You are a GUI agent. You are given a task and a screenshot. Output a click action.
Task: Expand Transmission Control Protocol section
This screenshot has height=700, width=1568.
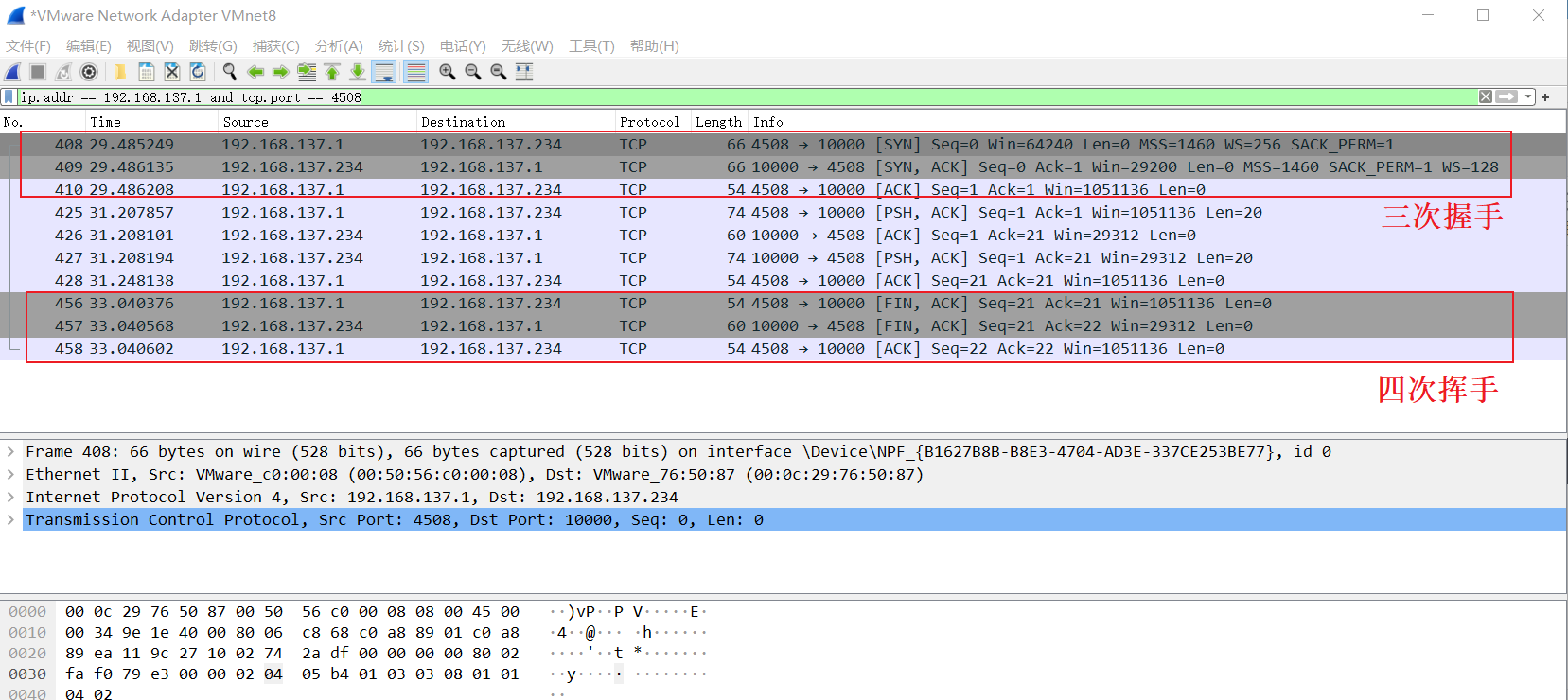coord(10,520)
